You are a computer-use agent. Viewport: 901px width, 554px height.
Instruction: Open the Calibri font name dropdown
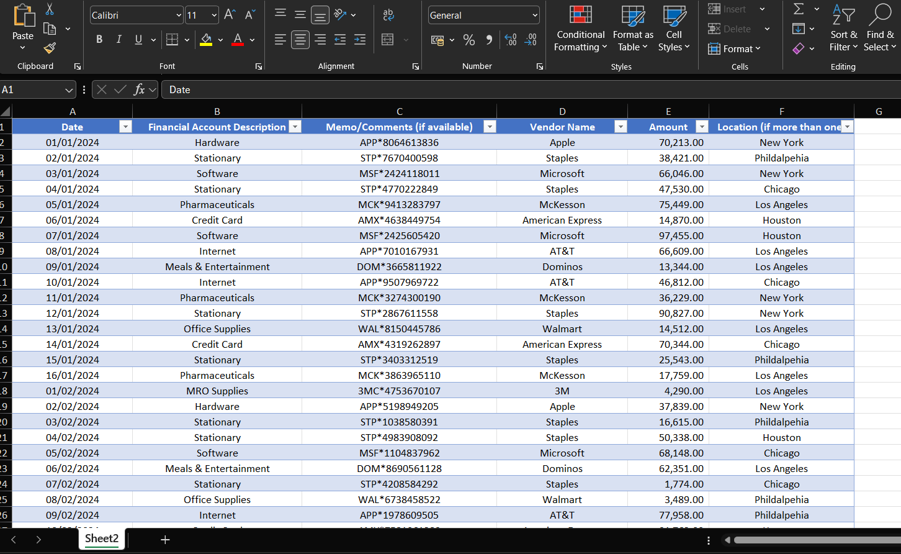[179, 16]
